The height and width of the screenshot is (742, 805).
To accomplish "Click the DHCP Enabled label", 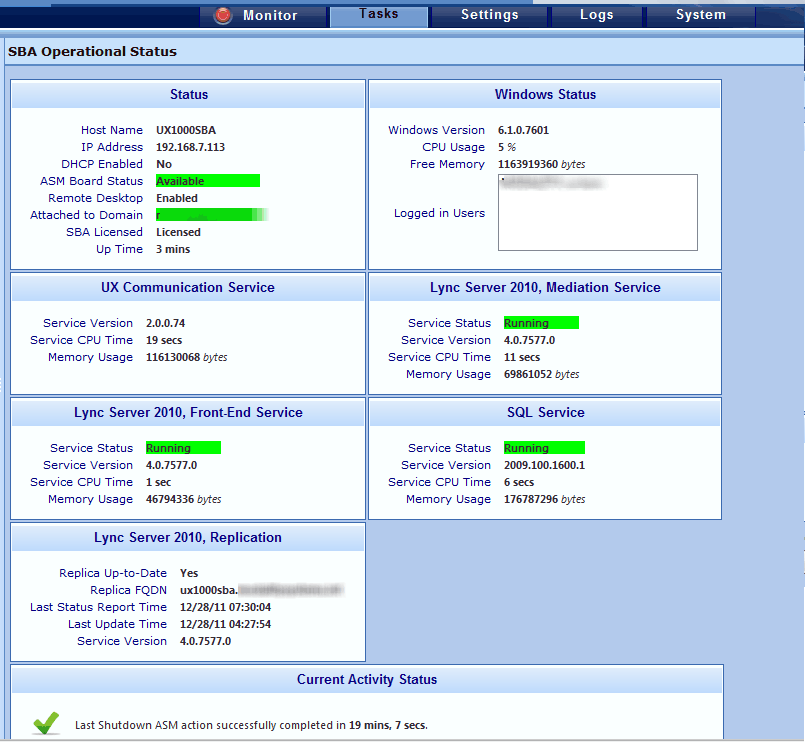I will 102,163.
